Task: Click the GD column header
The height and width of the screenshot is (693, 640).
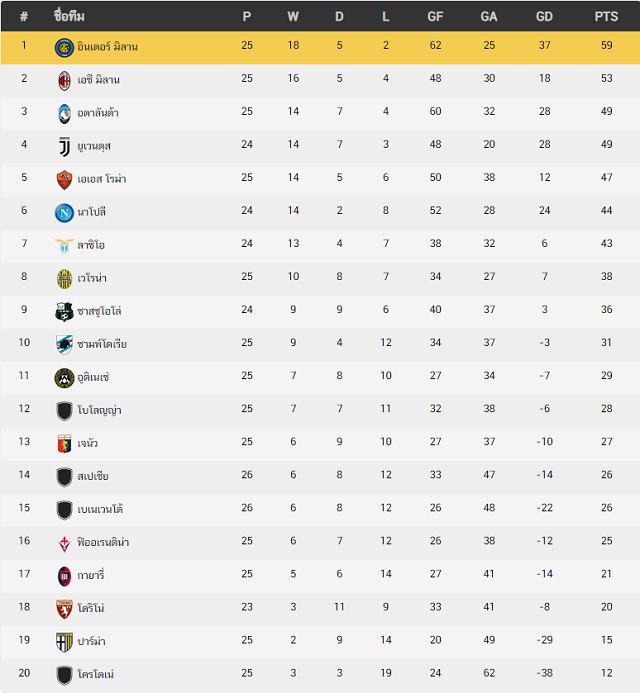Action: click(x=544, y=17)
